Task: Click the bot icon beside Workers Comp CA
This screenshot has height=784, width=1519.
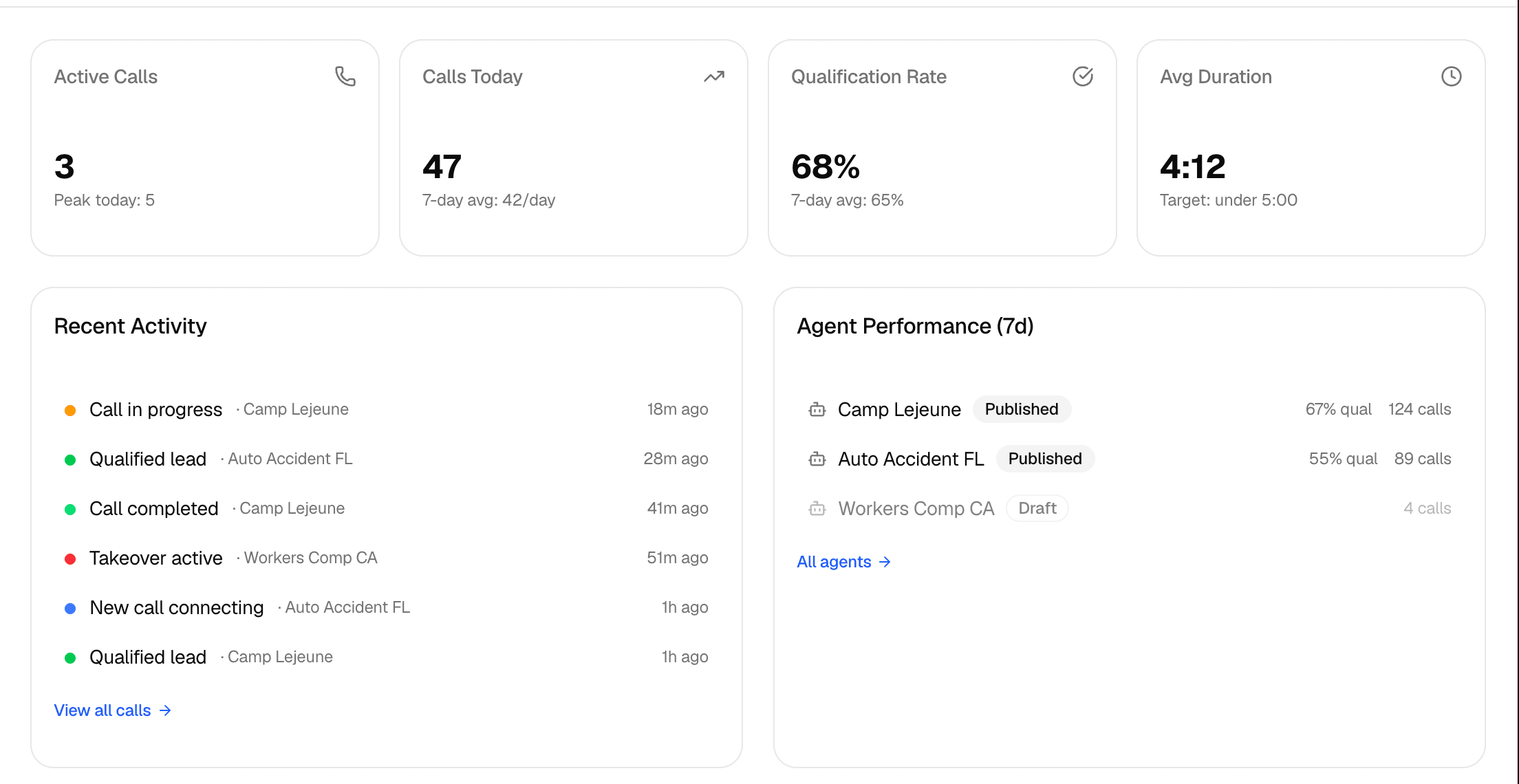Action: click(x=817, y=509)
